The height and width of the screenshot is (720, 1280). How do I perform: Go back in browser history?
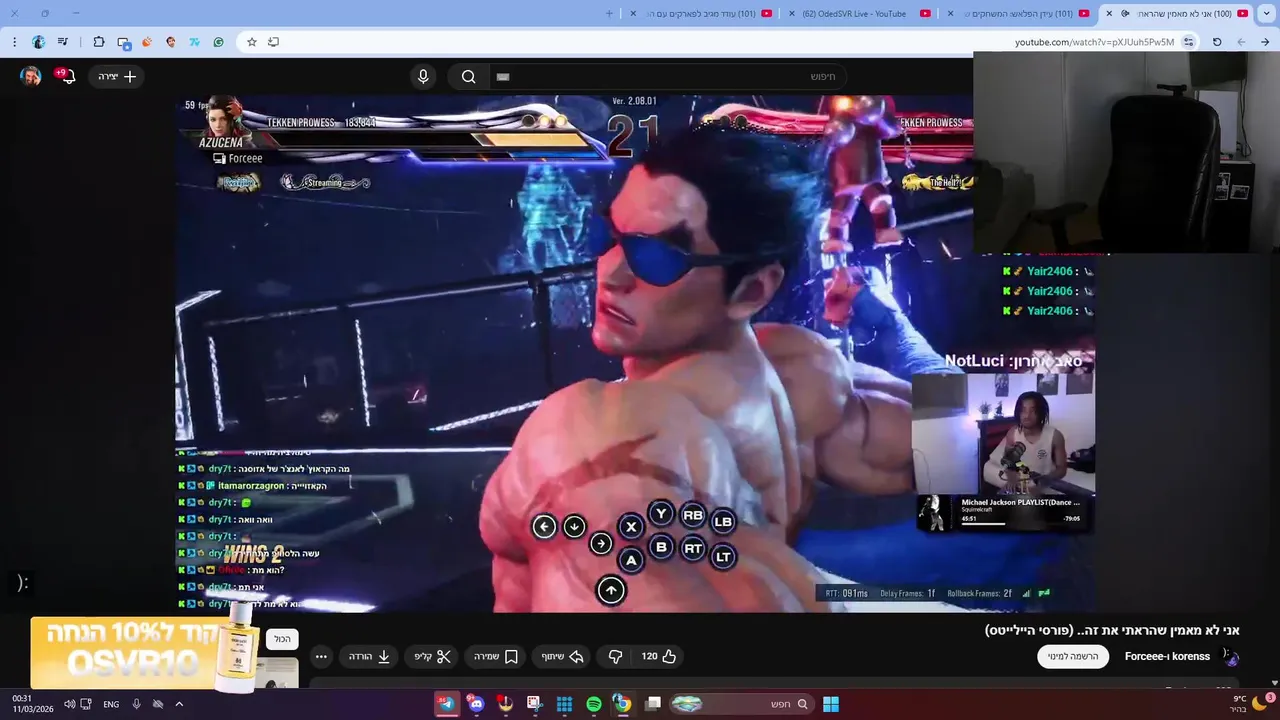coord(1265,42)
